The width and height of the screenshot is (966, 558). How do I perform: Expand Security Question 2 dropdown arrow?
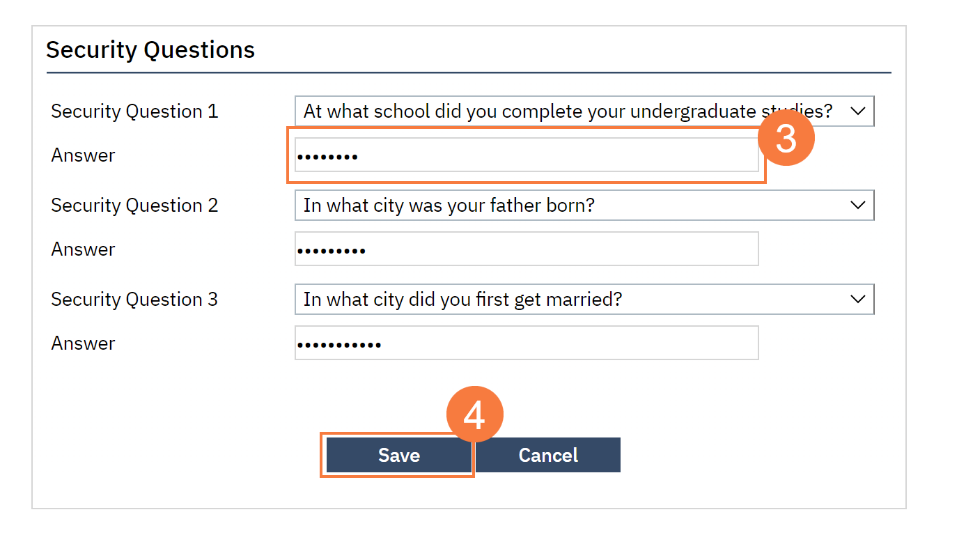click(x=857, y=206)
